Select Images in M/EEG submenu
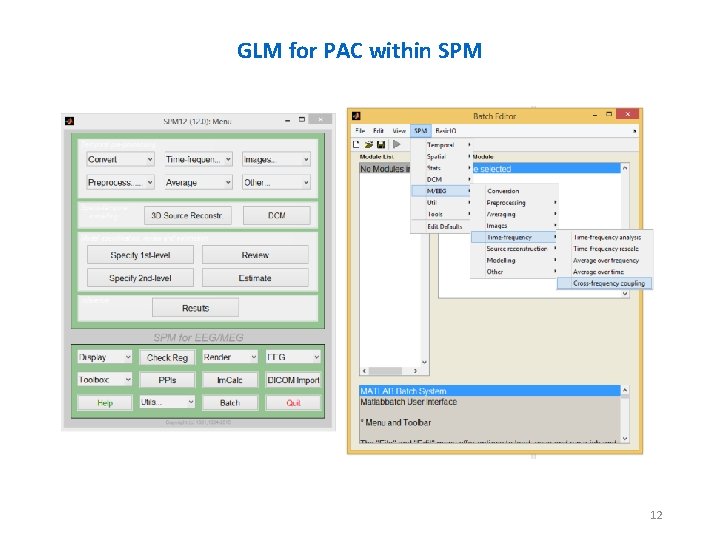Screen dimensions: 720x540 pyautogui.click(x=514, y=225)
